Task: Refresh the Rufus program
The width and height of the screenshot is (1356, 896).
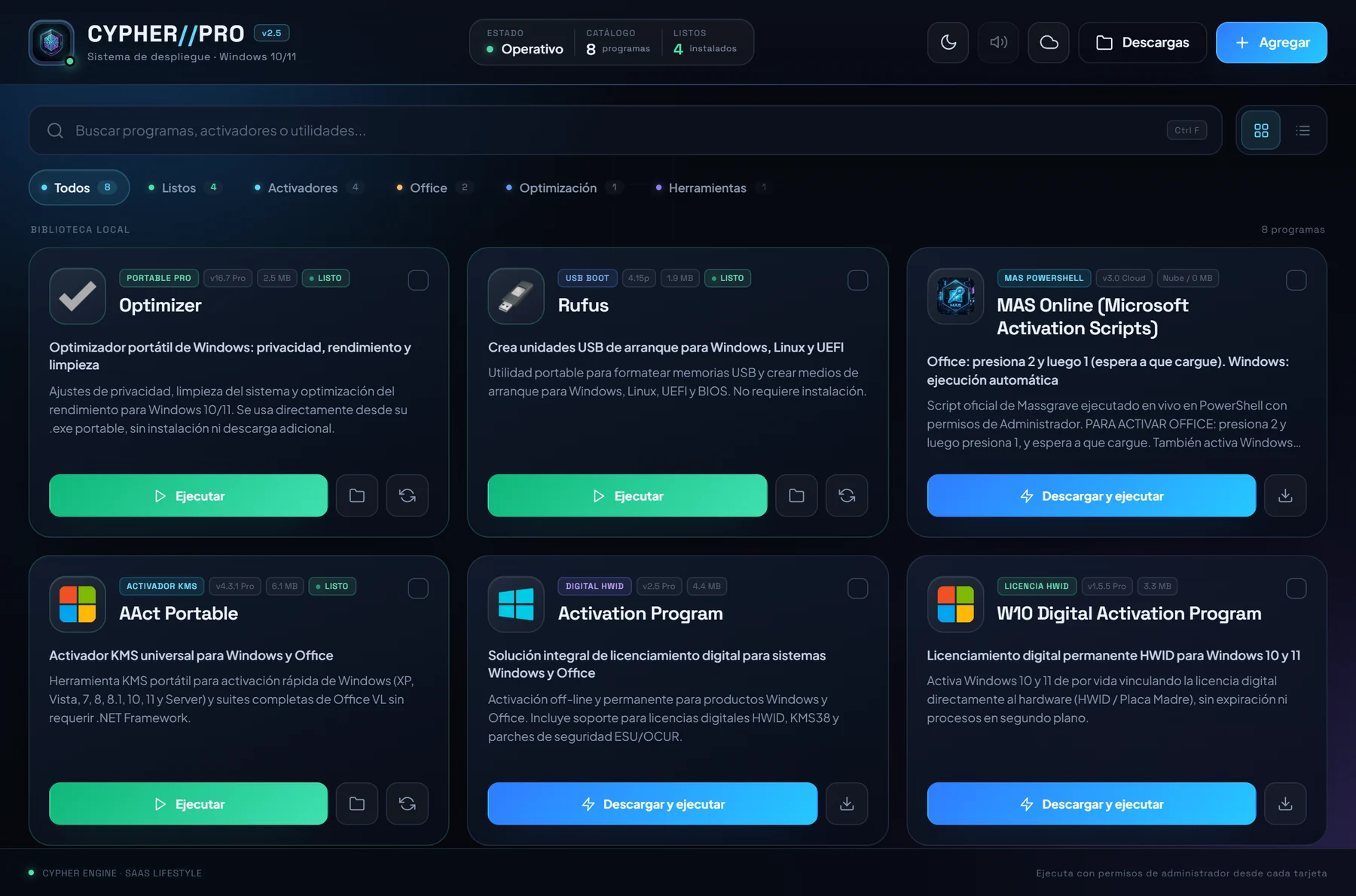Action: pyautogui.click(x=847, y=495)
